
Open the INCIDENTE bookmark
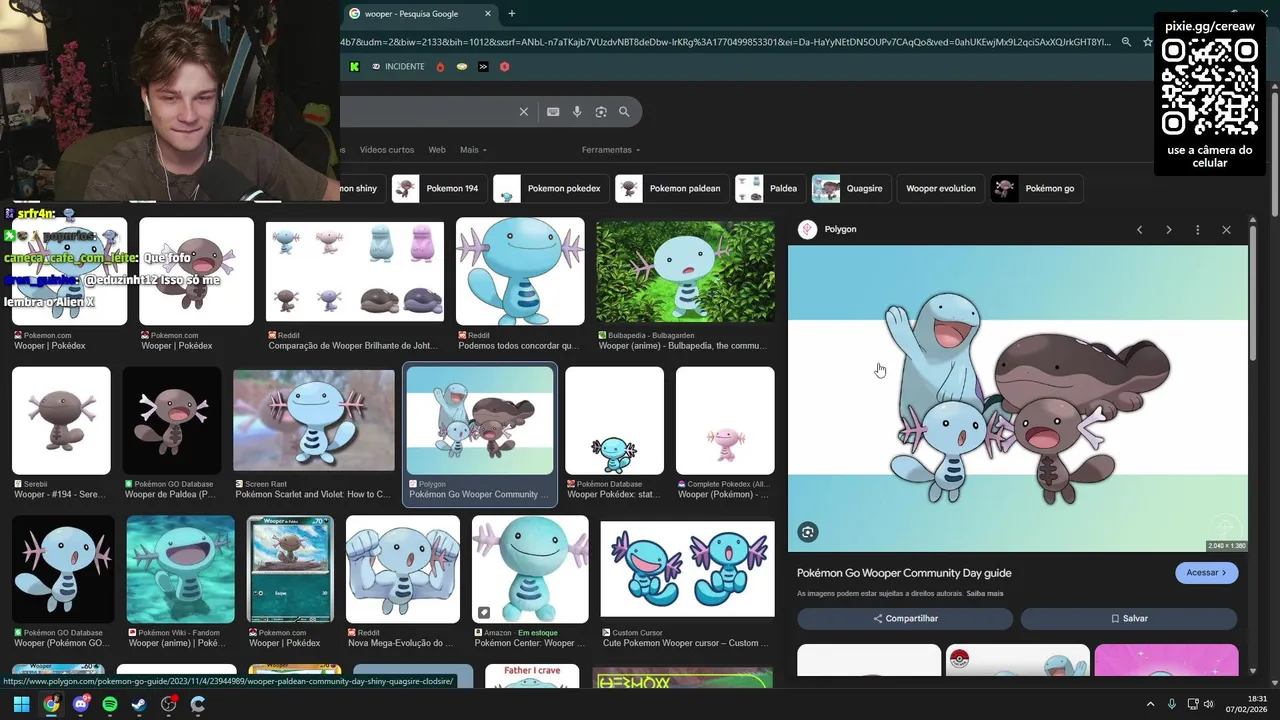point(398,67)
